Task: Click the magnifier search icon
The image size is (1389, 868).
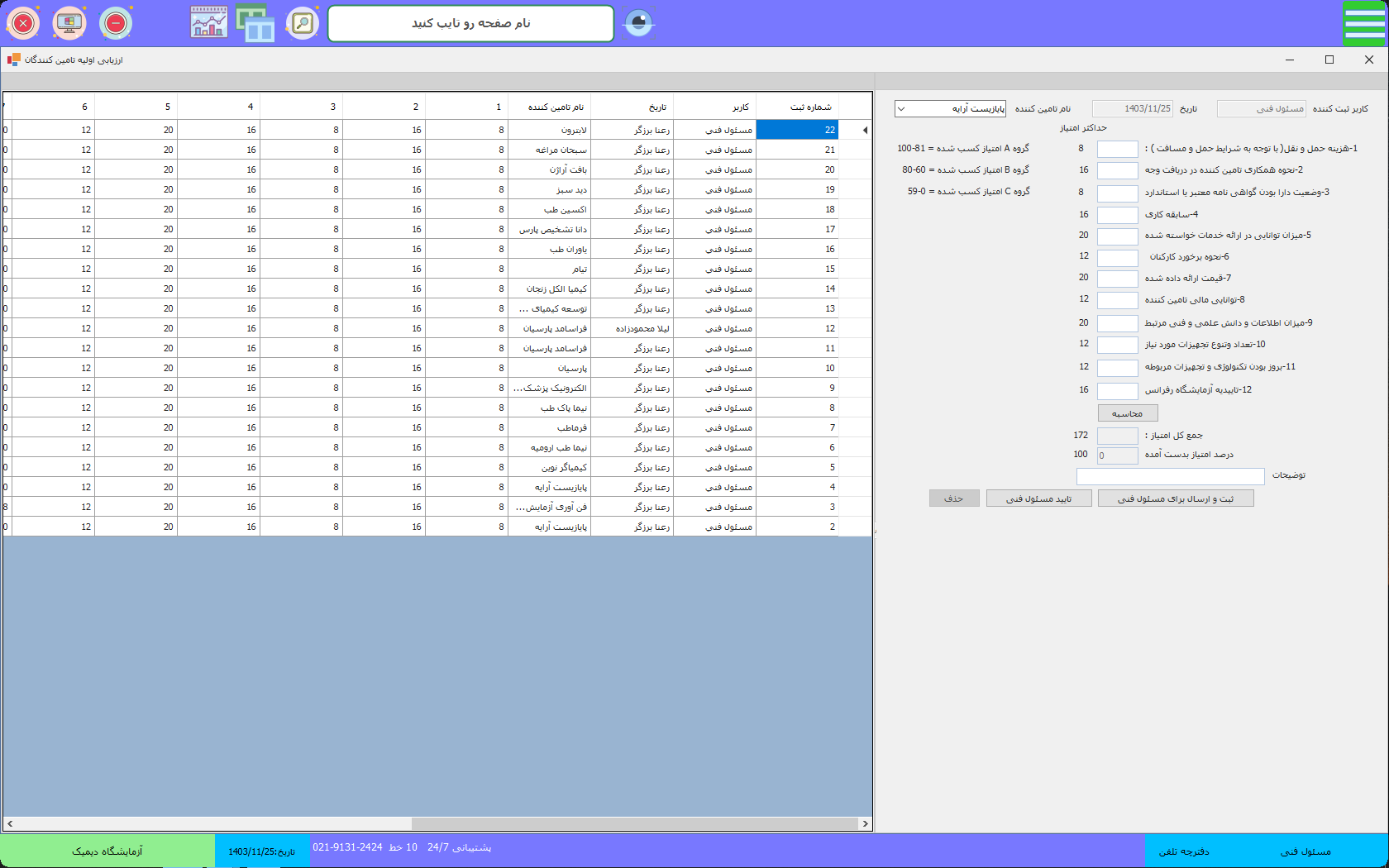Action: pyautogui.click(x=303, y=23)
